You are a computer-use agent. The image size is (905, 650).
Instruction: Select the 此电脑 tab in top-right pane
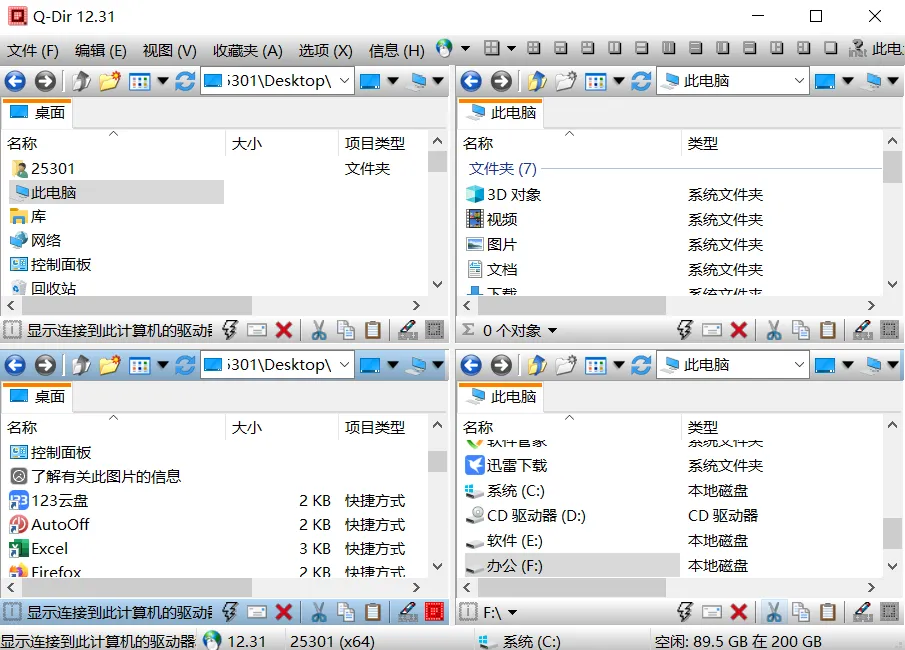(501, 113)
